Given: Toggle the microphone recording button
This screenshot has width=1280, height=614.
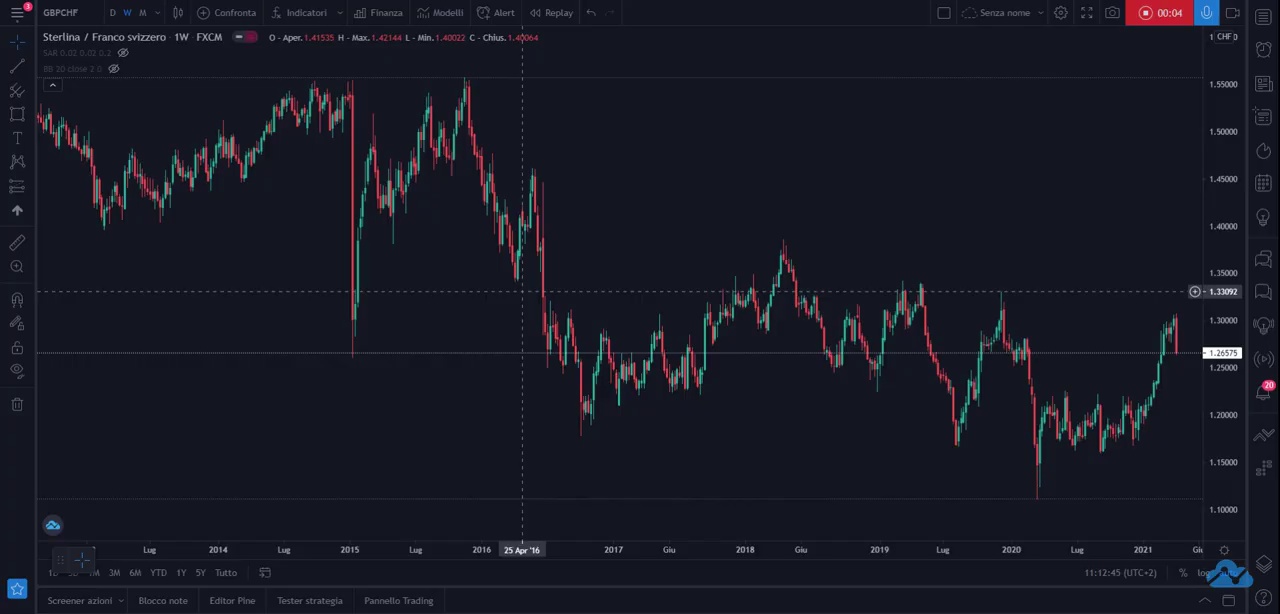Looking at the screenshot, I should 1206,13.
